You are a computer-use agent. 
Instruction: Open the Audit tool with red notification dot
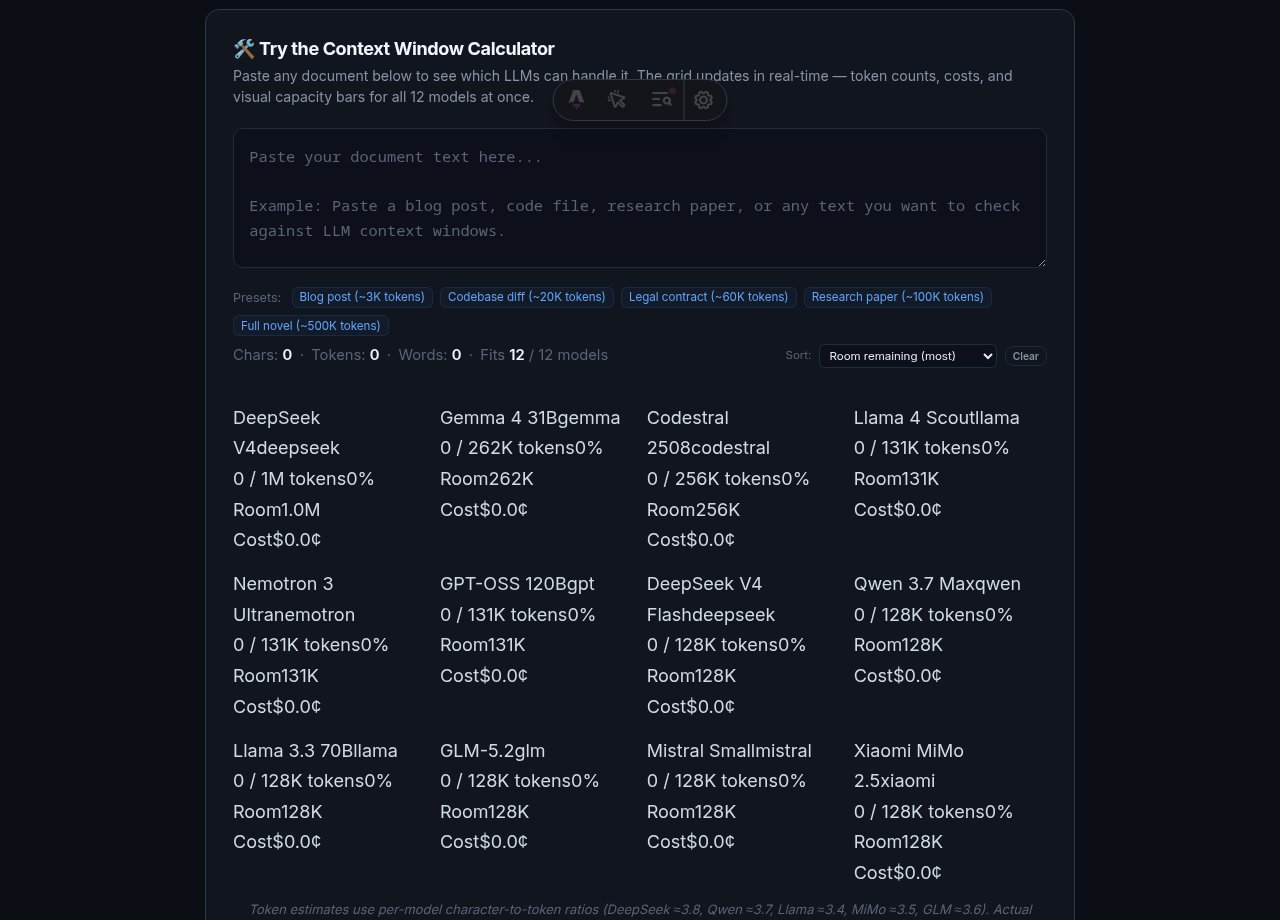pyautogui.click(x=661, y=100)
